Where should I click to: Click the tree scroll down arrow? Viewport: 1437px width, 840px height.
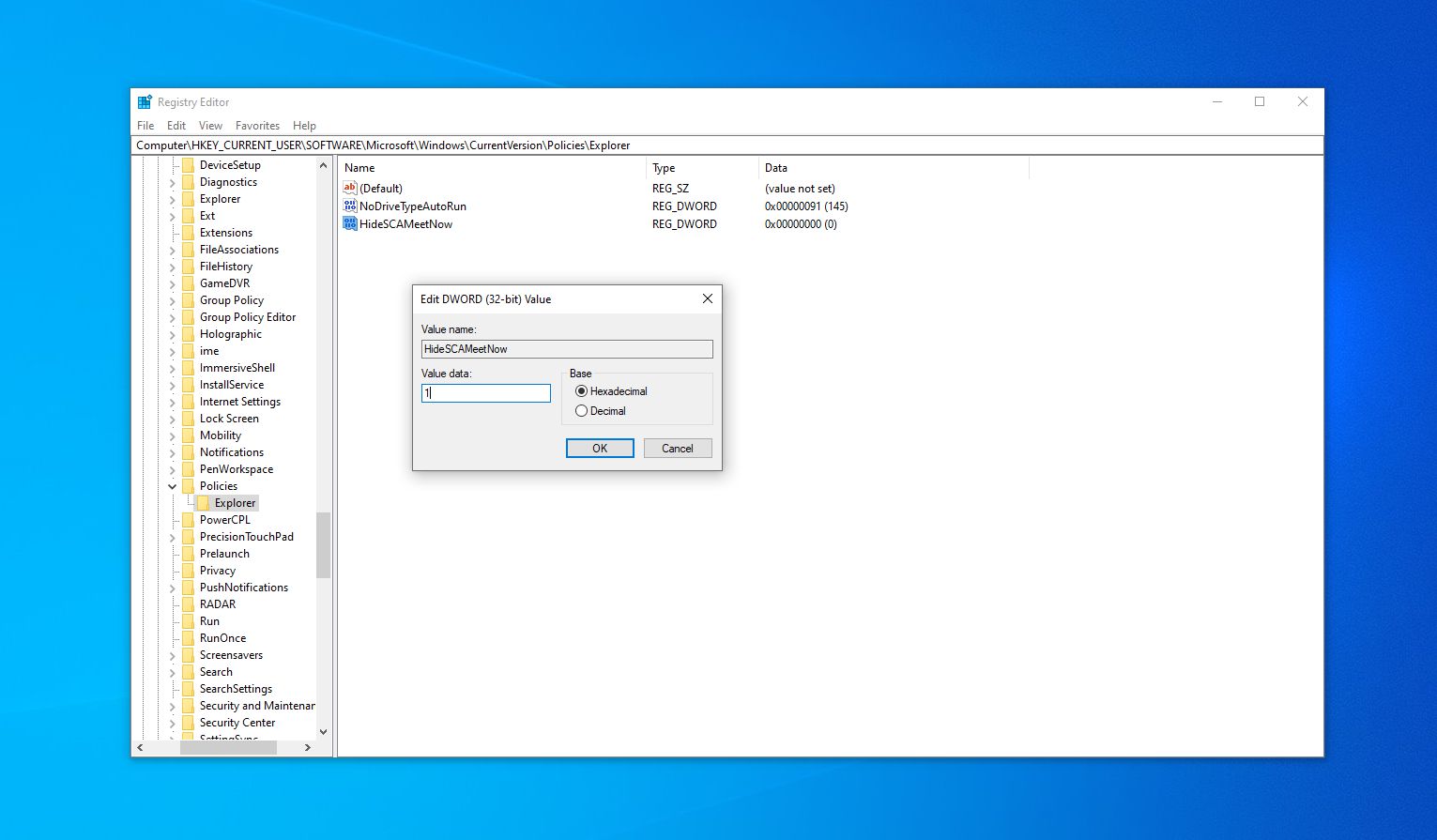(x=323, y=732)
